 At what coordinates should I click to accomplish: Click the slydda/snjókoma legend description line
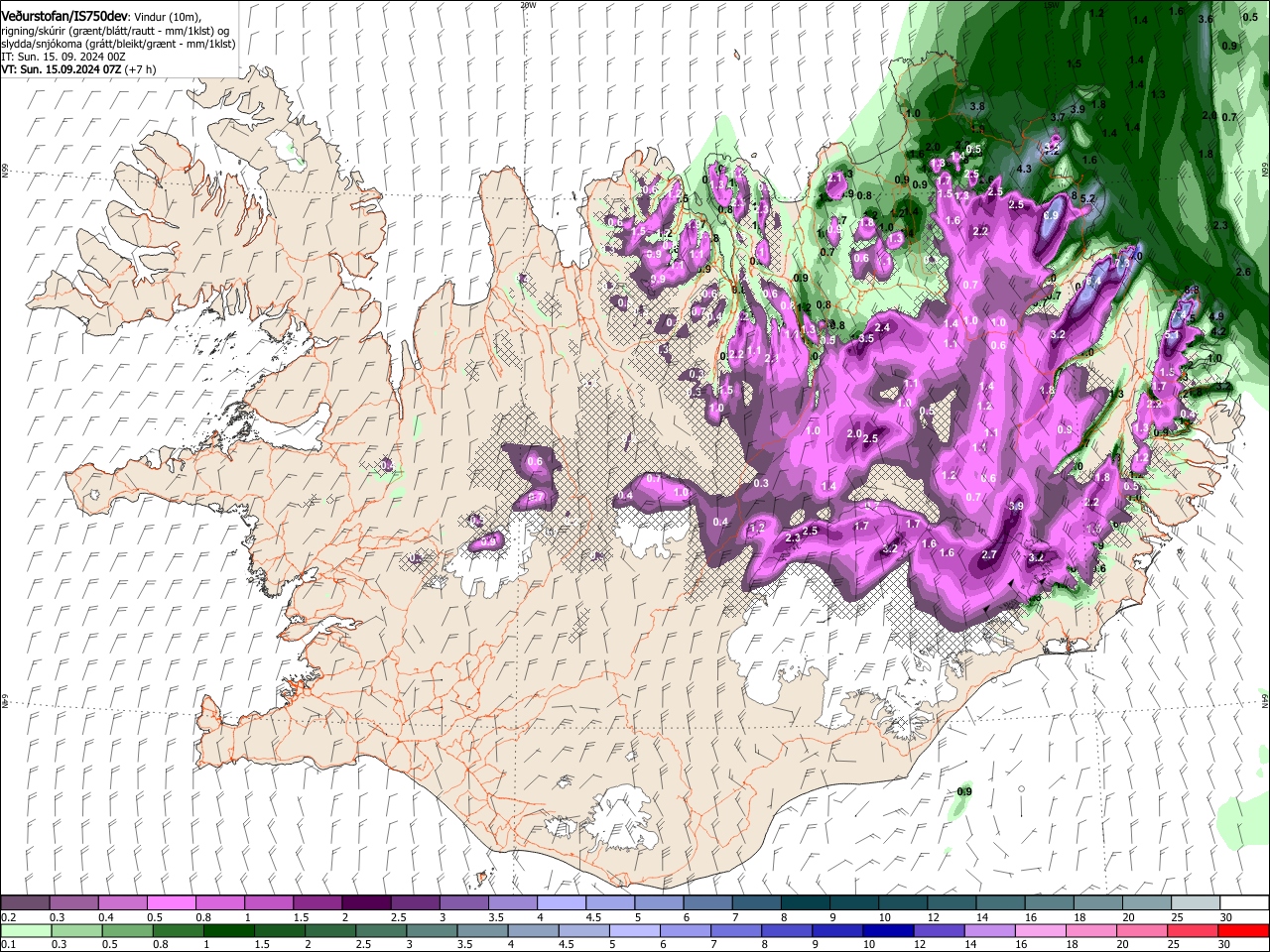[118, 45]
